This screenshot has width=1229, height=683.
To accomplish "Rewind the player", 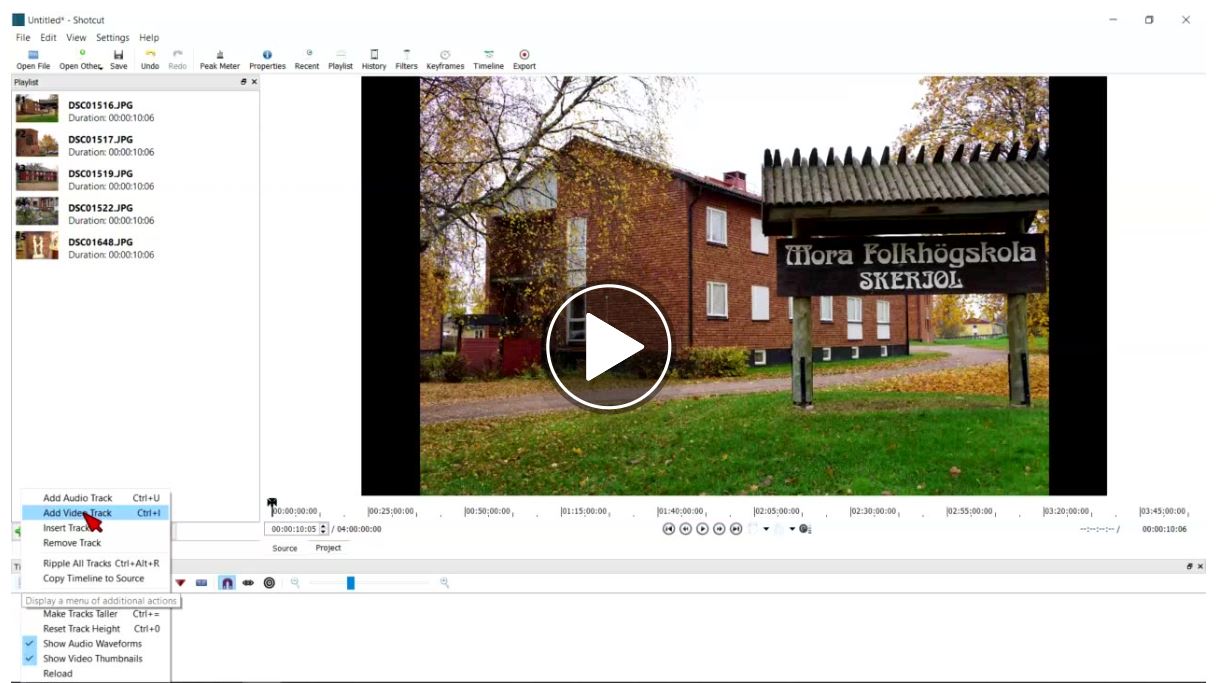I will pyautogui.click(x=685, y=529).
